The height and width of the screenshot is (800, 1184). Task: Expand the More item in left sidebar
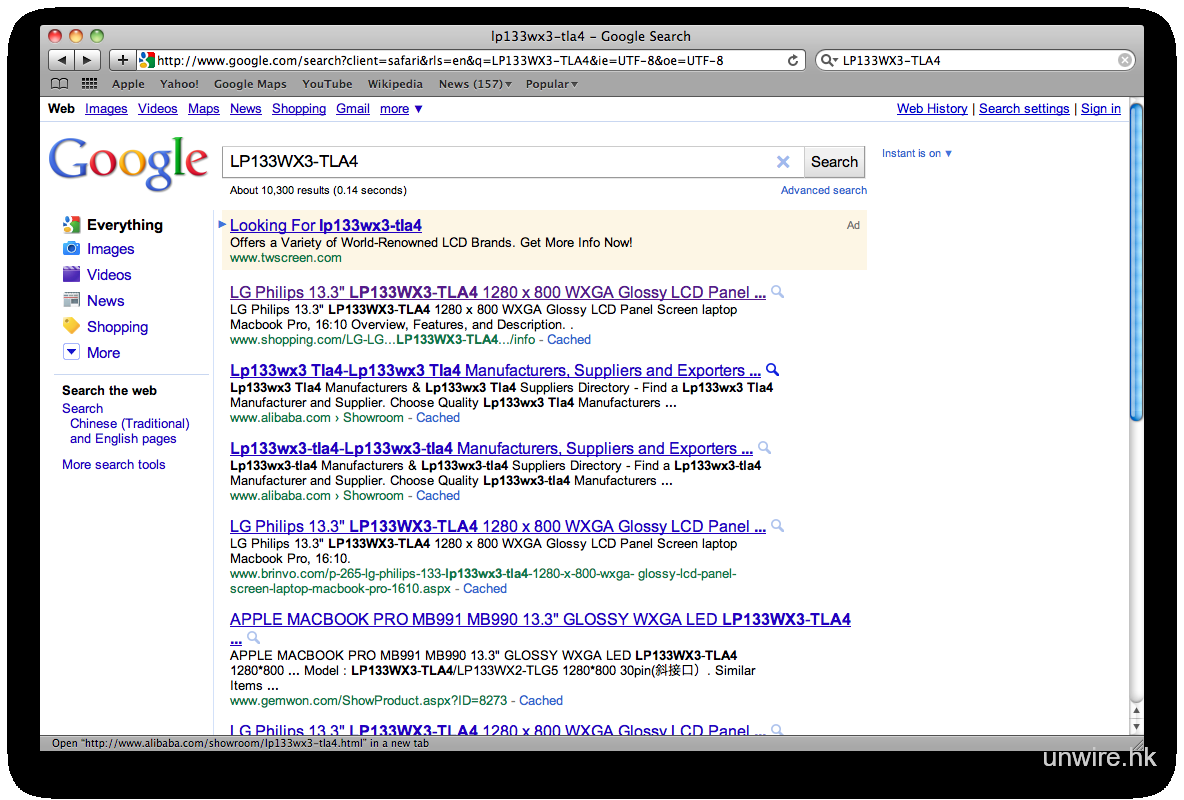[x=103, y=353]
